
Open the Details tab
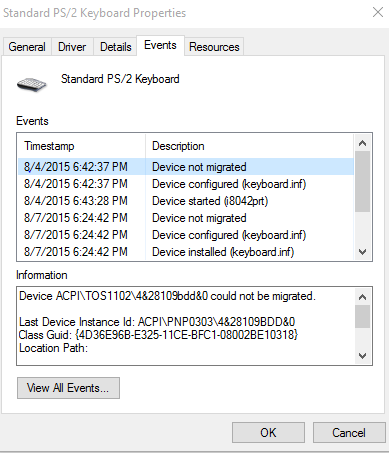coord(115,47)
